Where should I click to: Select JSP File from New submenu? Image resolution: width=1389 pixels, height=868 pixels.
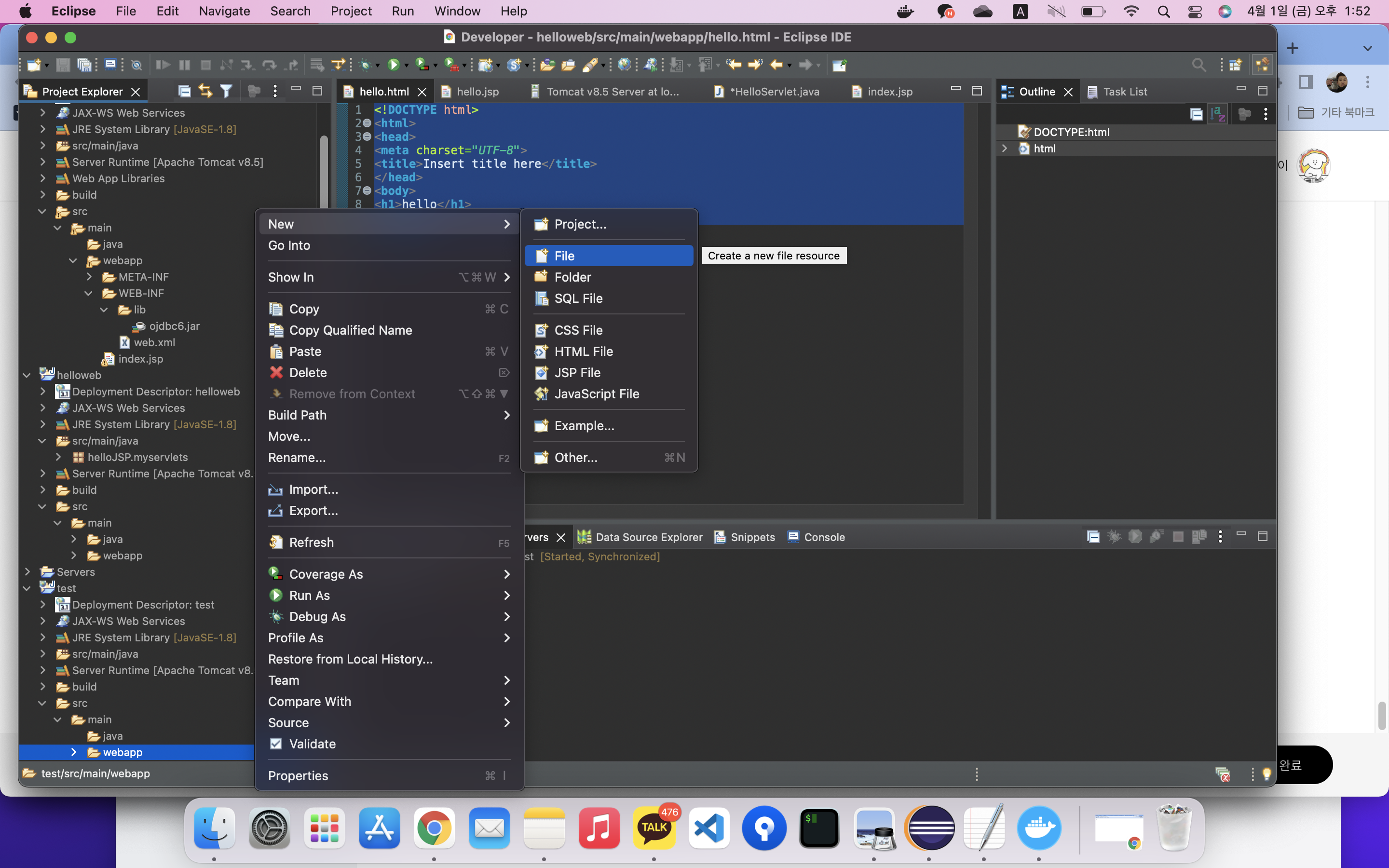[577, 373]
